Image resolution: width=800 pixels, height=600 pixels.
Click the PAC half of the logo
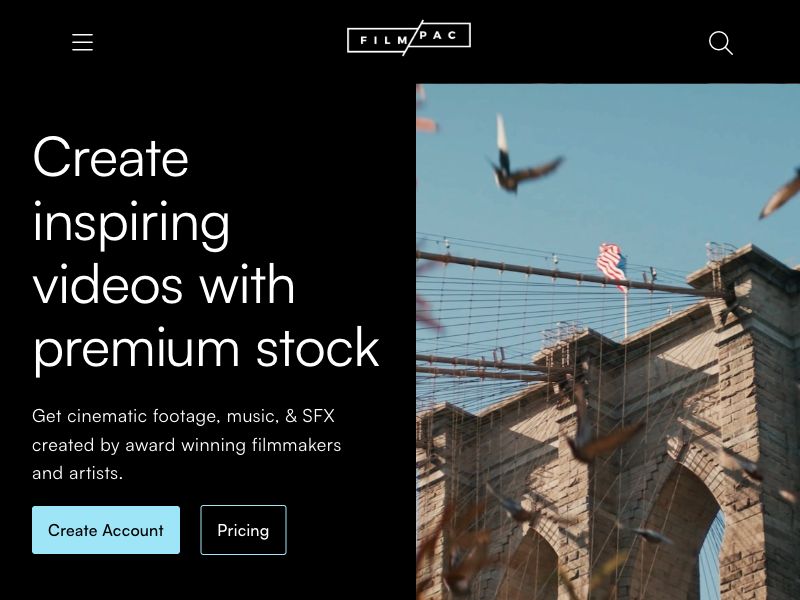(438, 35)
